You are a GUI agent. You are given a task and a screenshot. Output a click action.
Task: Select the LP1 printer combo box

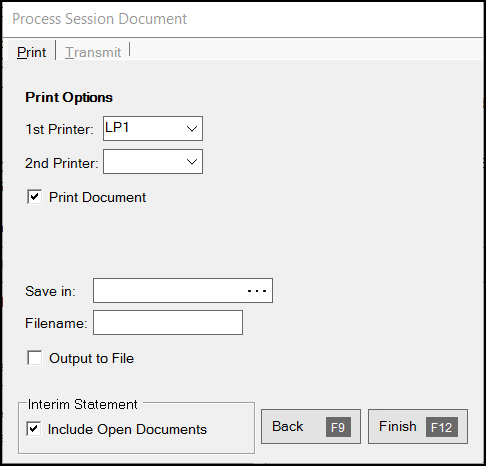coord(153,129)
